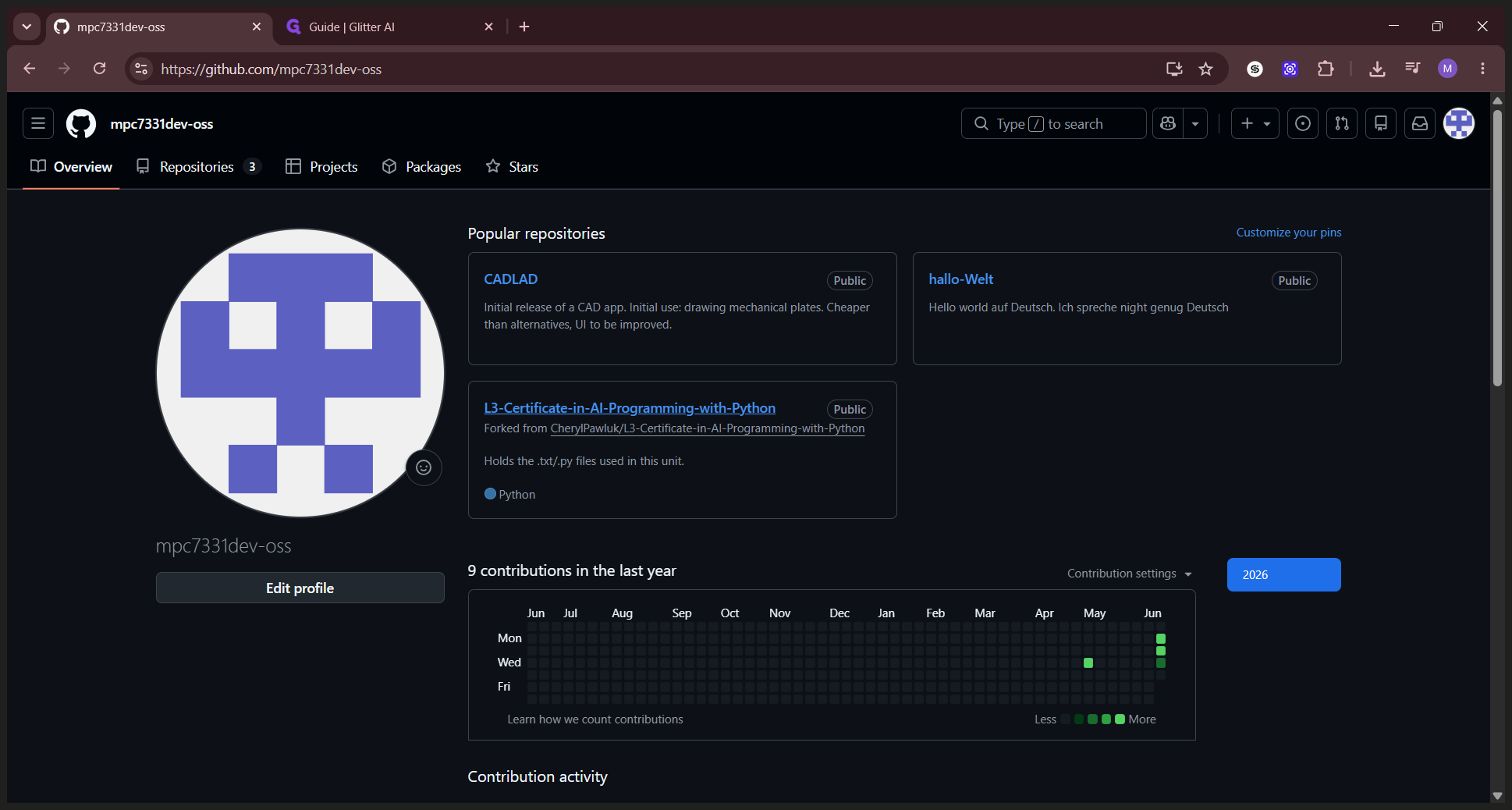Click the S extension icon in toolbar

1255,69
